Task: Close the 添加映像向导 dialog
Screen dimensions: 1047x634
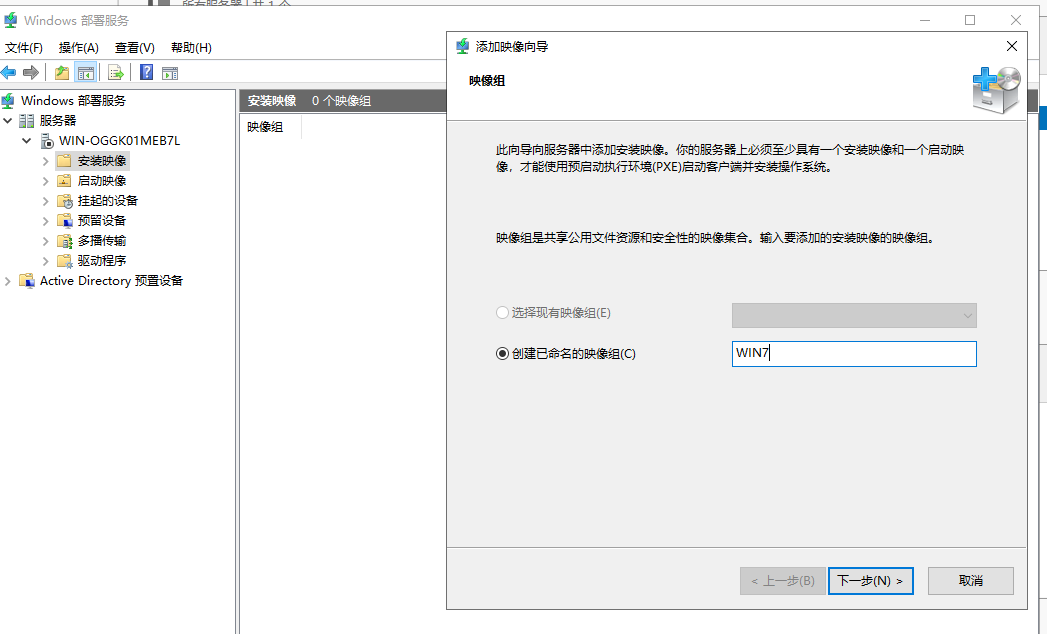Action: pyautogui.click(x=1012, y=46)
